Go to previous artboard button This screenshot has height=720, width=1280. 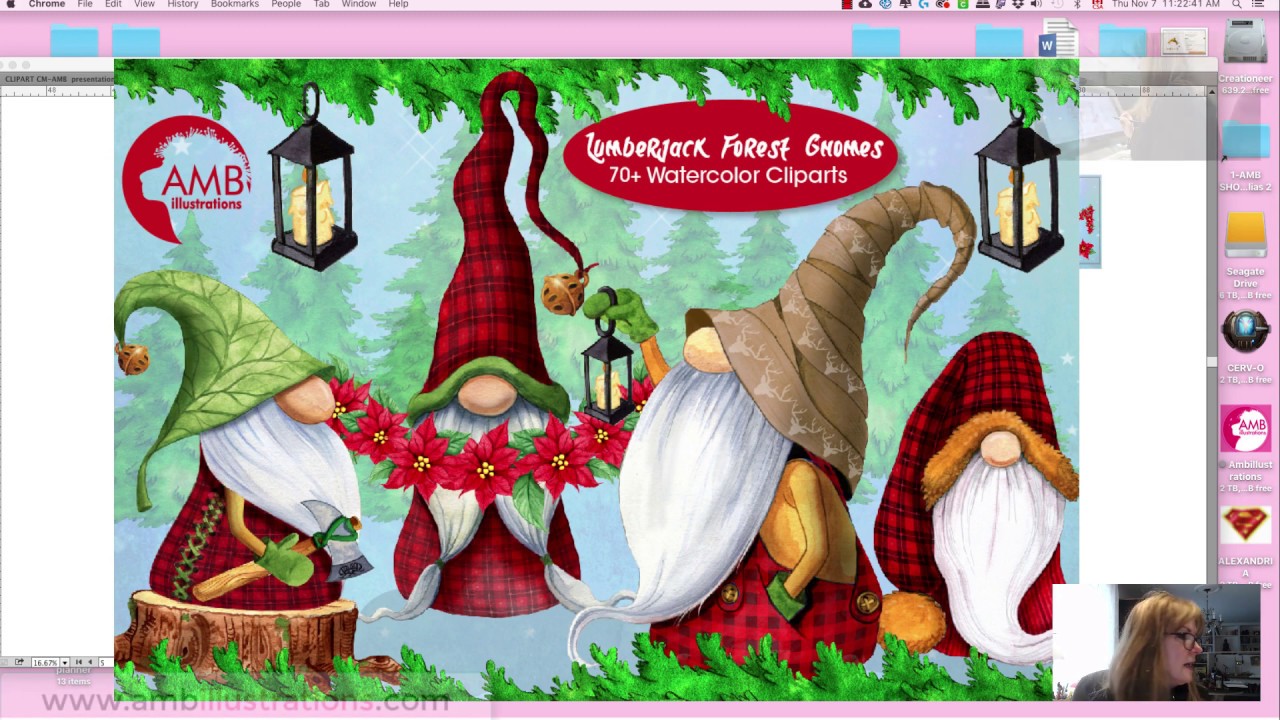tap(89, 662)
